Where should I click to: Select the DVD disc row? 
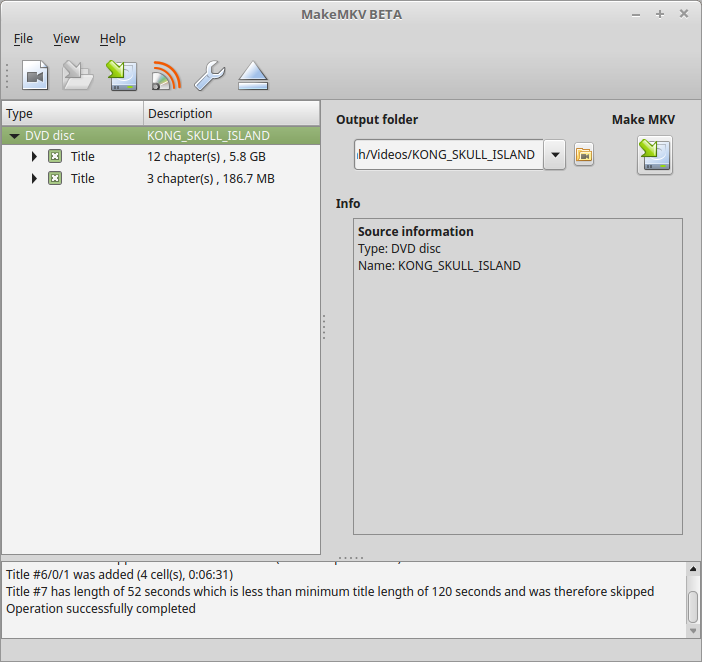pyautogui.click(x=161, y=136)
